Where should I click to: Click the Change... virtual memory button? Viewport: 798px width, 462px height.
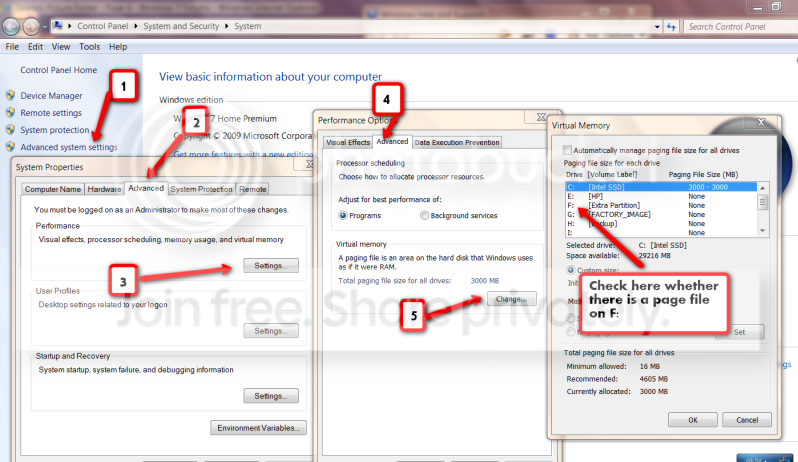coord(511,299)
